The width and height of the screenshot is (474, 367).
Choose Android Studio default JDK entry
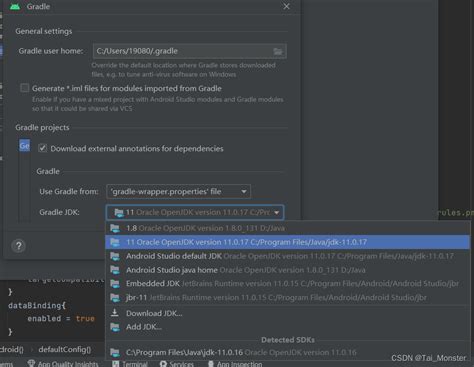tap(287, 256)
